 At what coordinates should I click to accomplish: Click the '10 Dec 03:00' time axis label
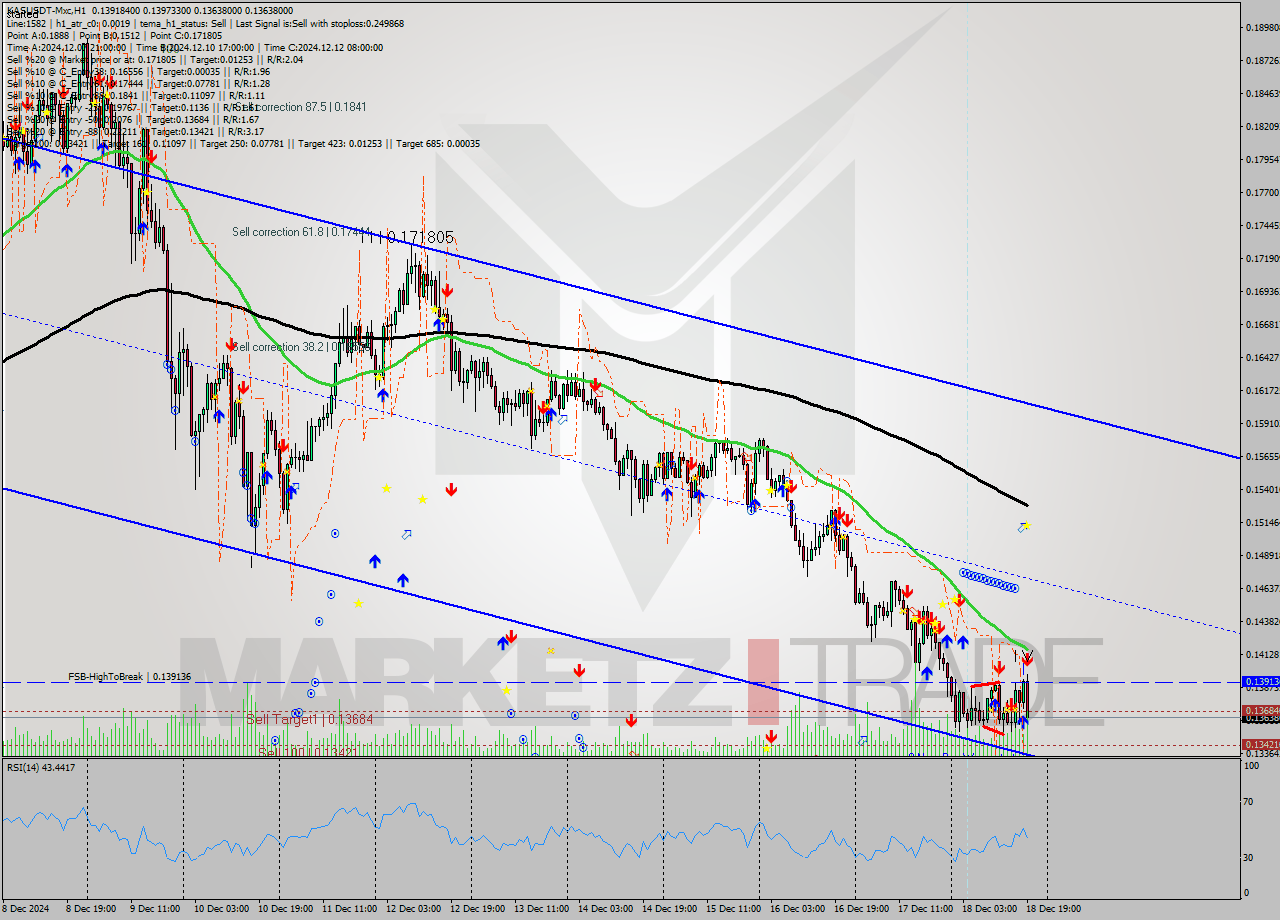click(x=221, y=908)
